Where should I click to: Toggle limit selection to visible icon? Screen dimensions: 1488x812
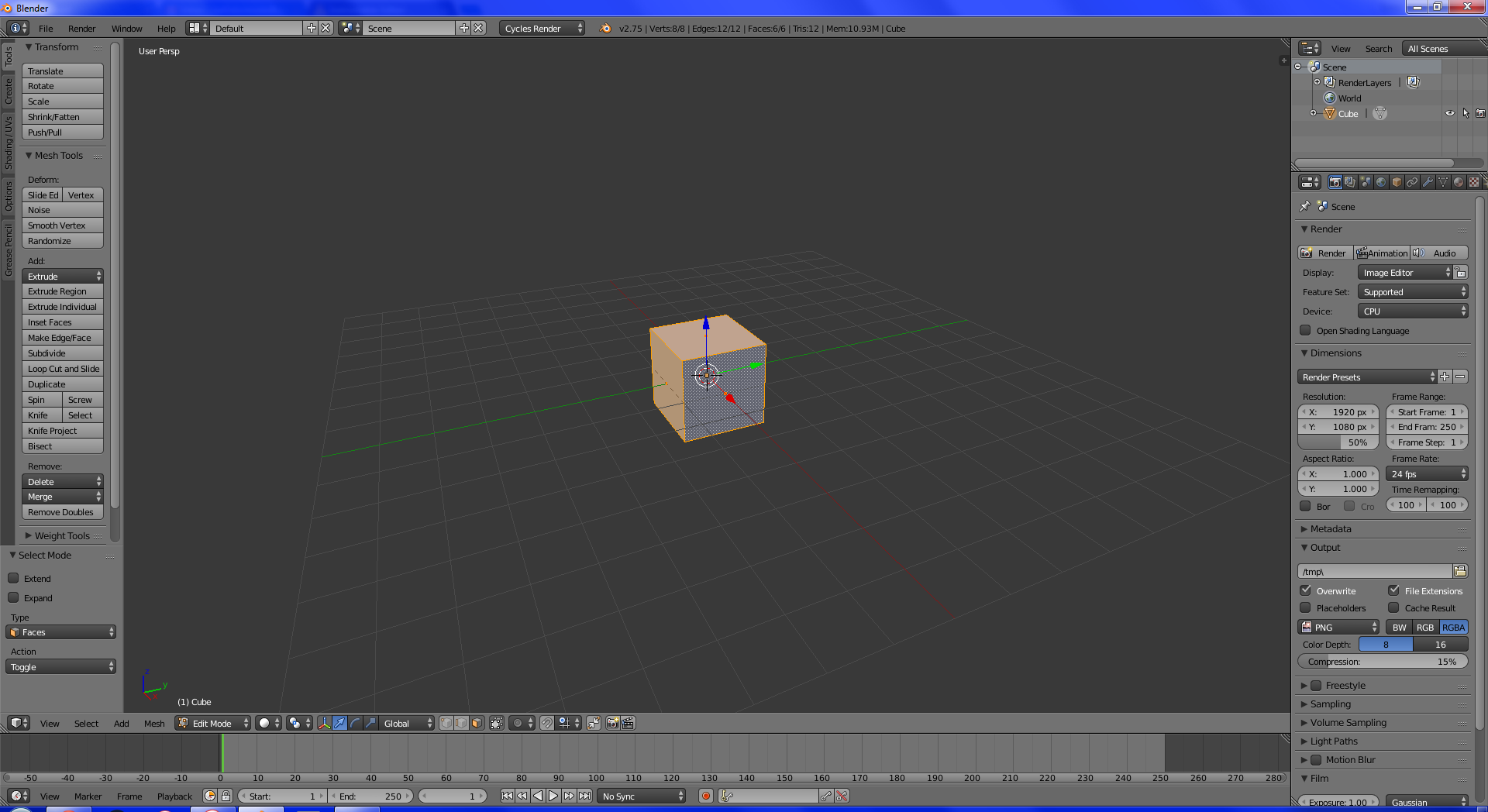[497, 723]
